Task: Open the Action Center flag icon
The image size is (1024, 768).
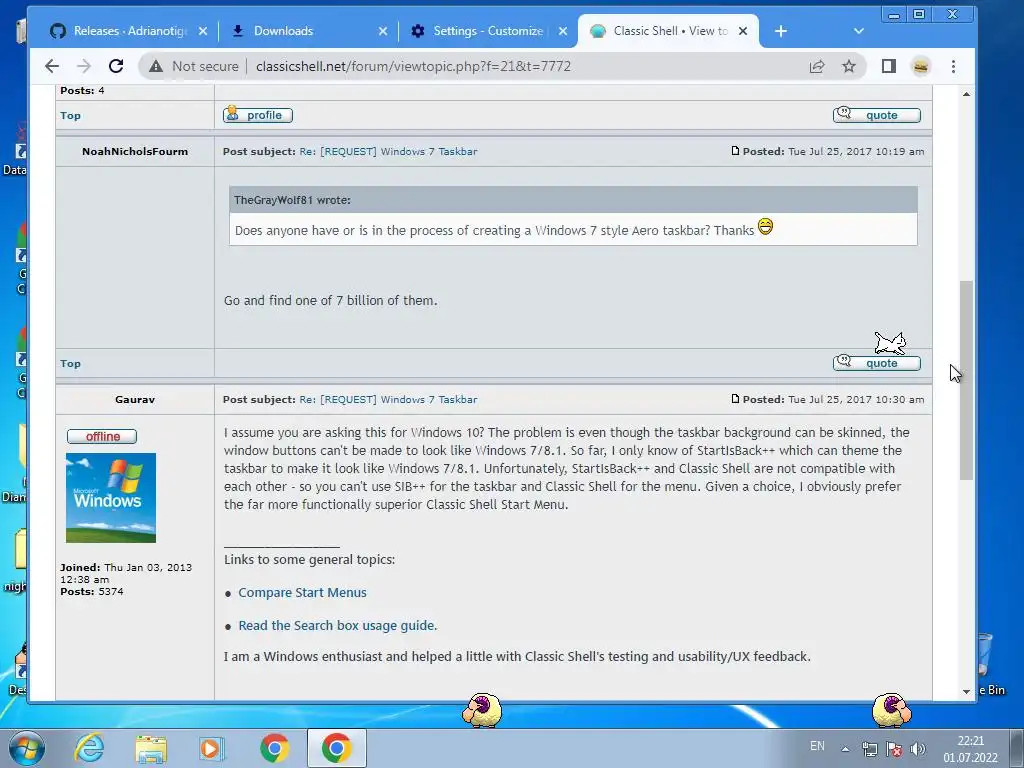Action: (x=894, y=749)
